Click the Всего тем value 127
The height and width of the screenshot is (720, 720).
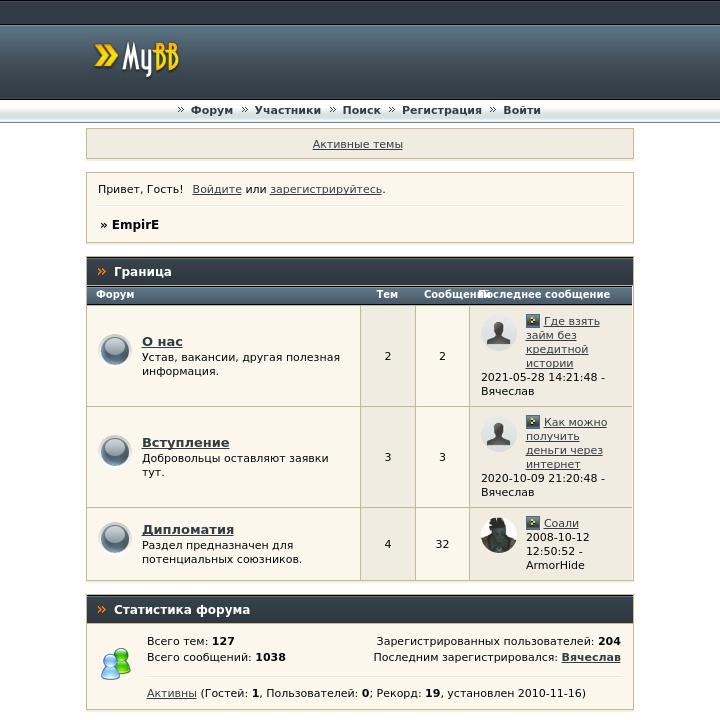(x=223, y=641)
